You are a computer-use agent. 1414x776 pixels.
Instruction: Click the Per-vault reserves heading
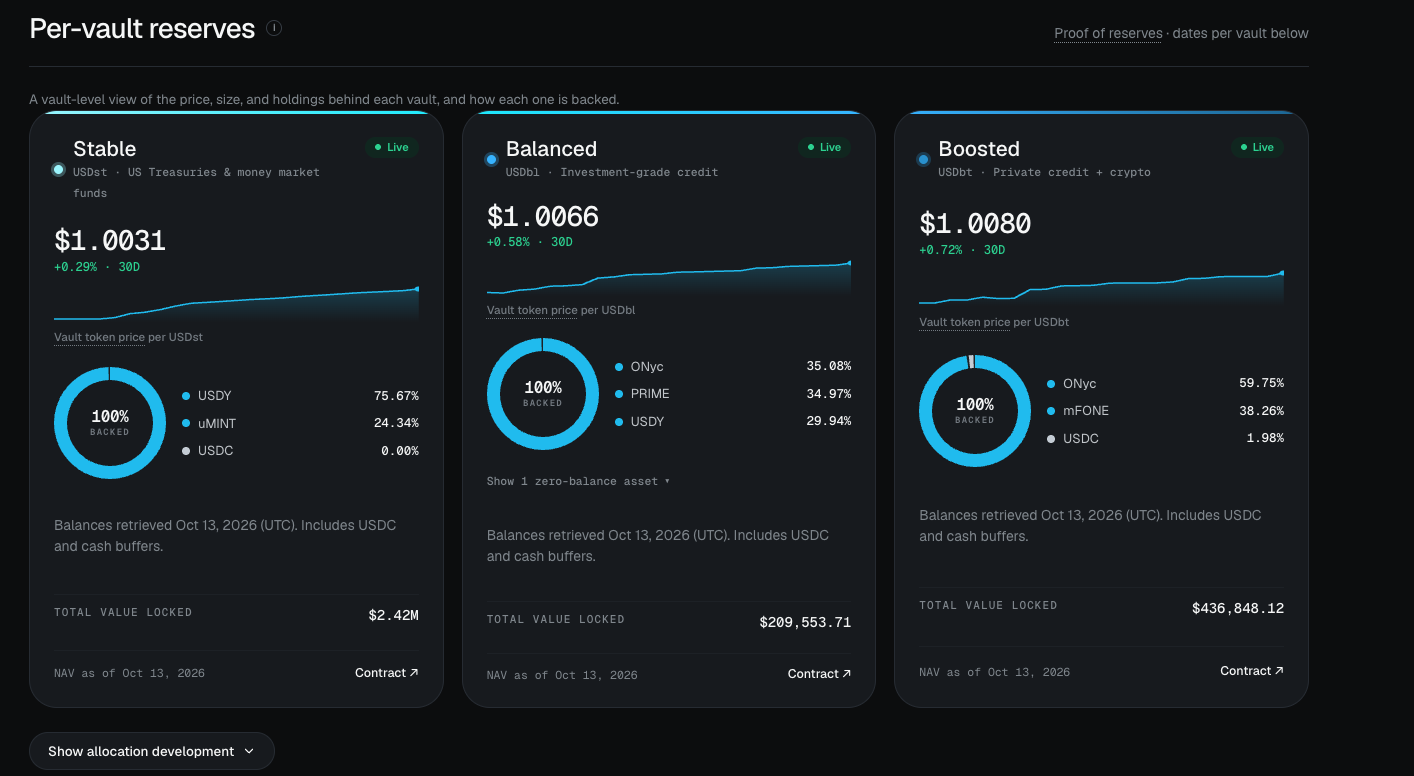(x=142, y=29)
